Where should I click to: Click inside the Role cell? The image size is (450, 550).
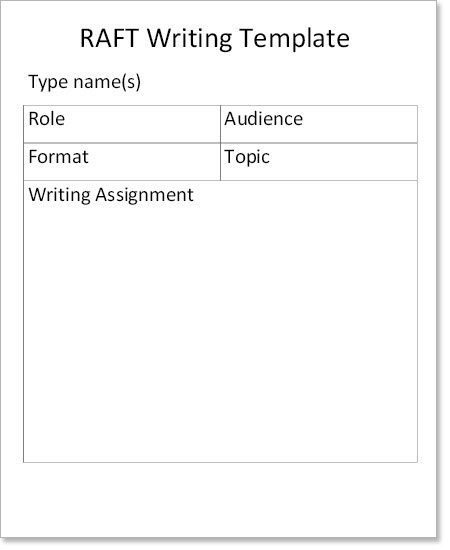coord(122,124)
